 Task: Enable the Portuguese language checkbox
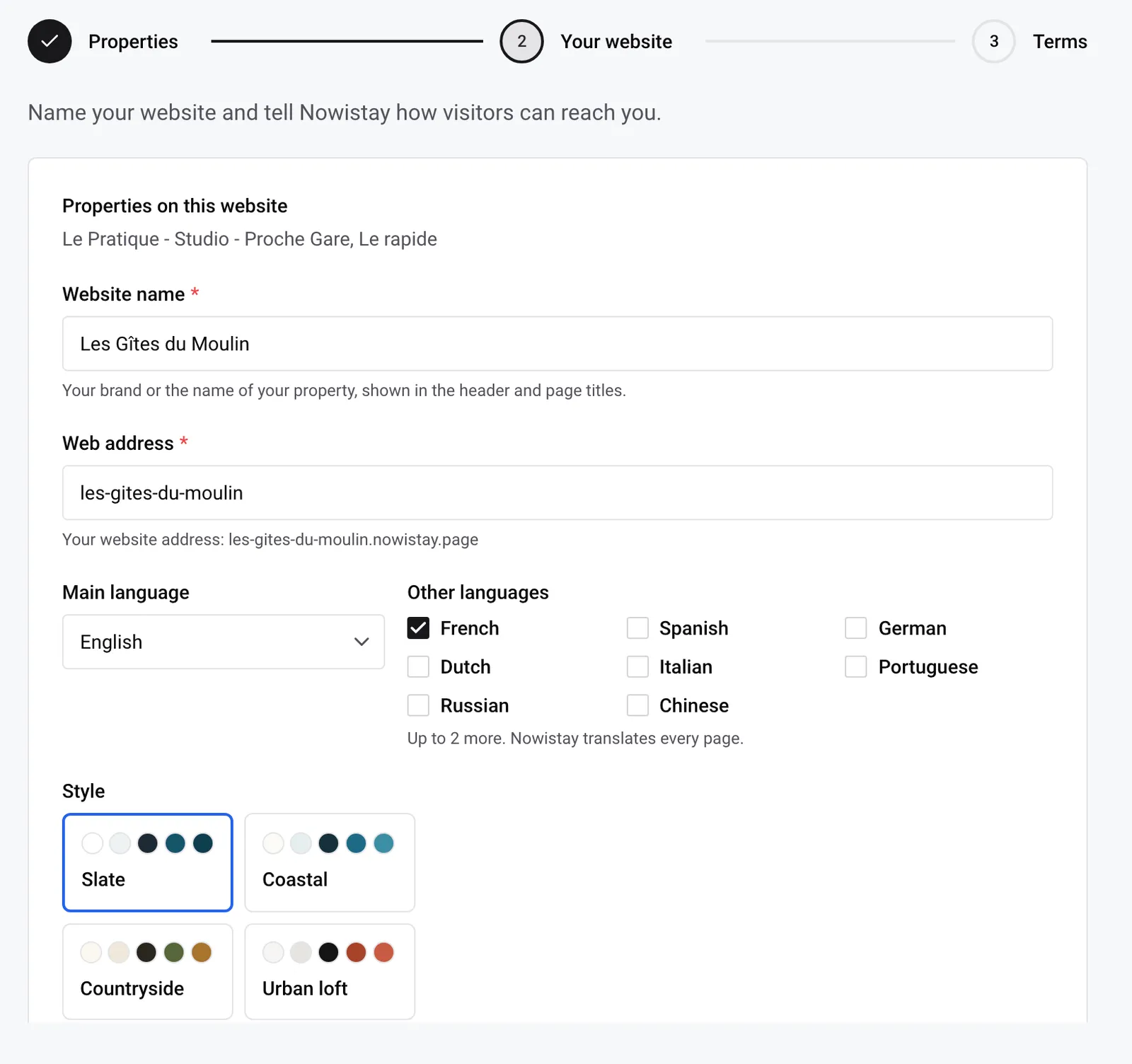[856, 666]
